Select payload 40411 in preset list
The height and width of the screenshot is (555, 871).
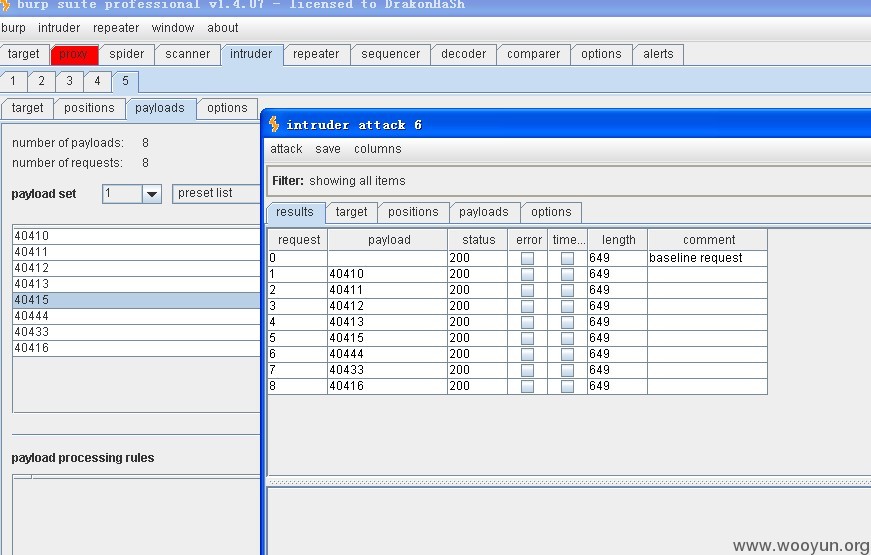136,252
